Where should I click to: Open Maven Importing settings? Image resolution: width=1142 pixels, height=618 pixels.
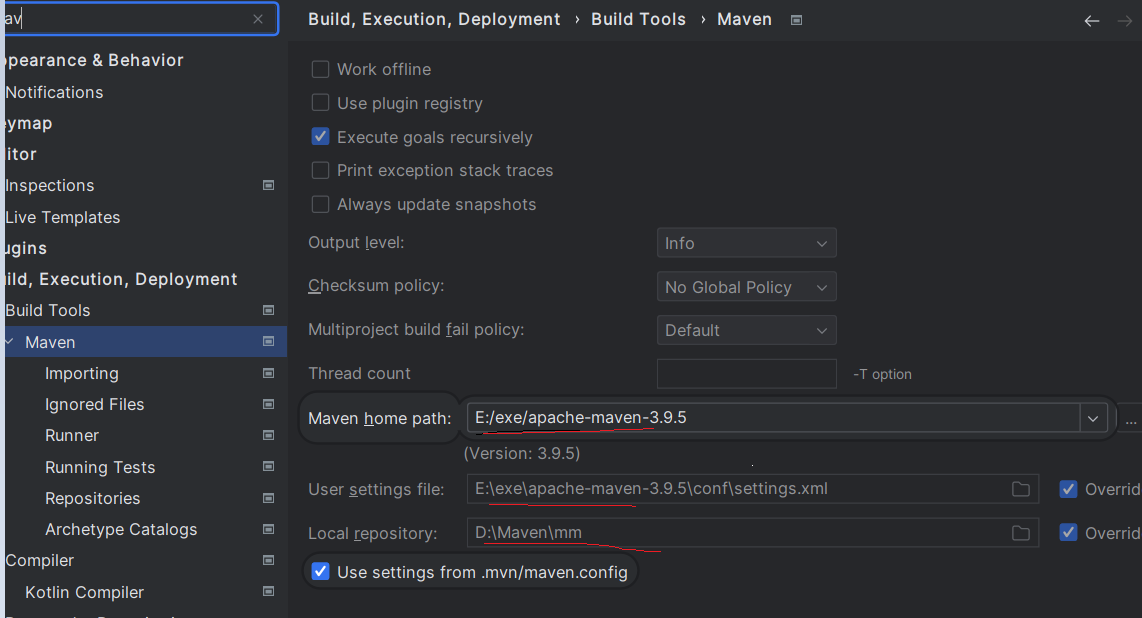click(x=82, y=373)
